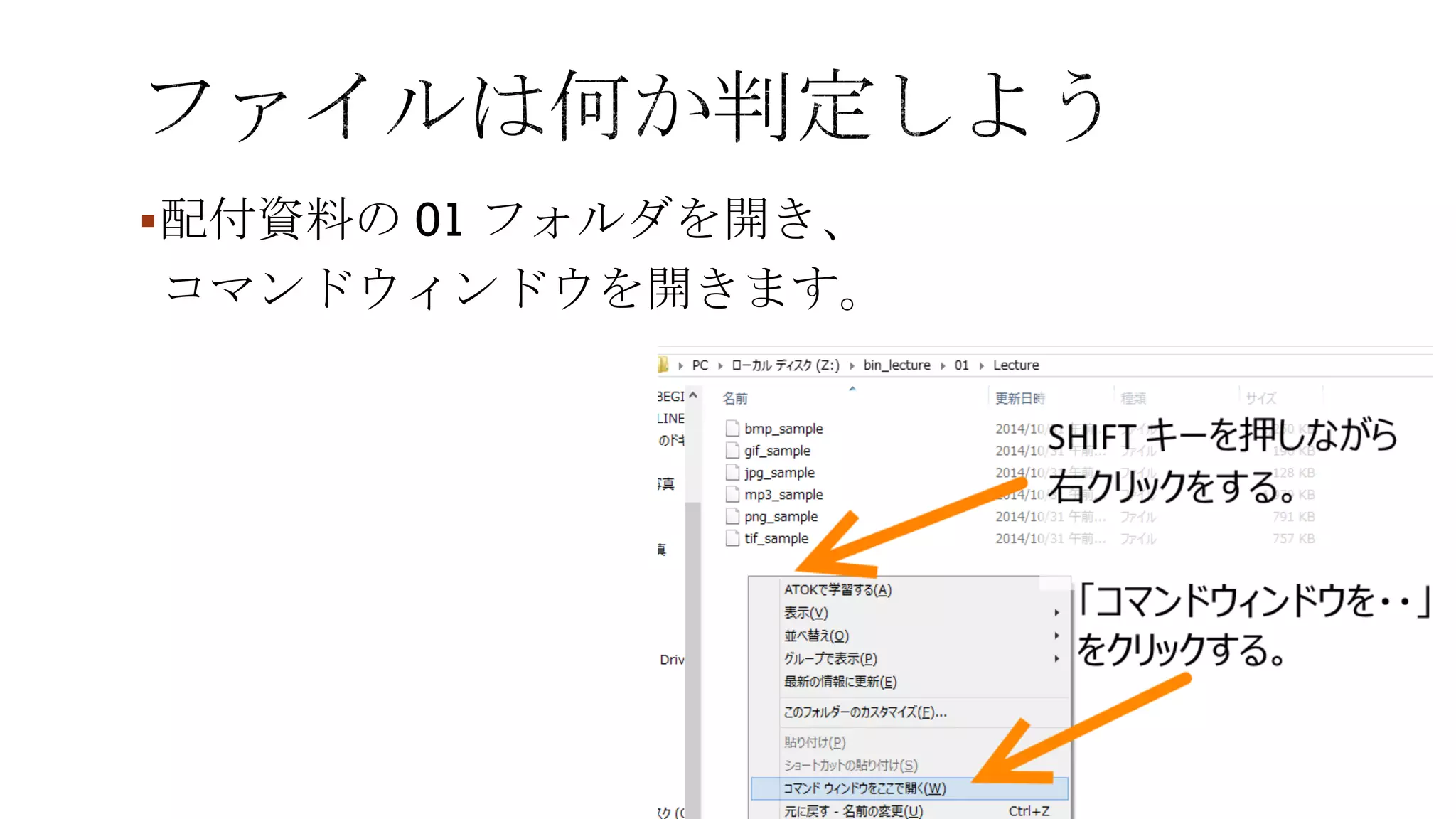Click the png_sample file icon
The height and width of the screenshot is (819, 1456).
pos(732,517)
